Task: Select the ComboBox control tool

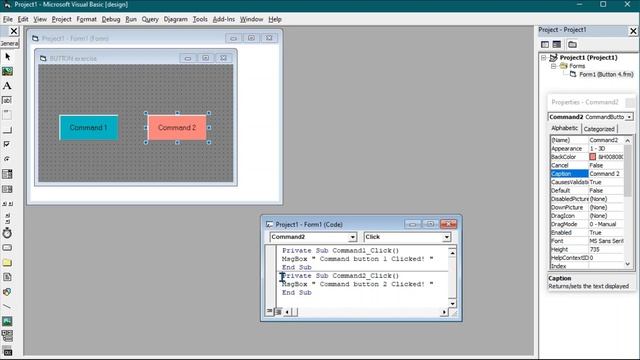Action: pos(7,174)
